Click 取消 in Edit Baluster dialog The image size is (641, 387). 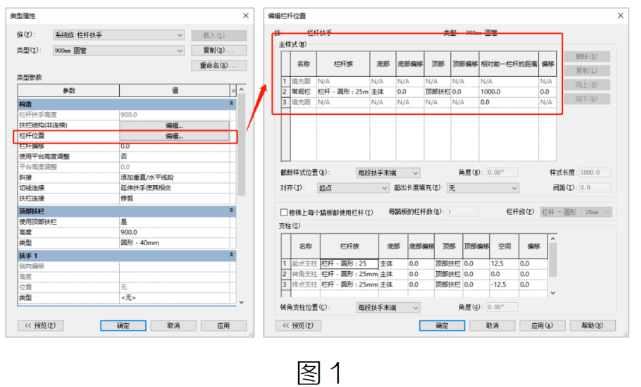(x=492, y=325)
